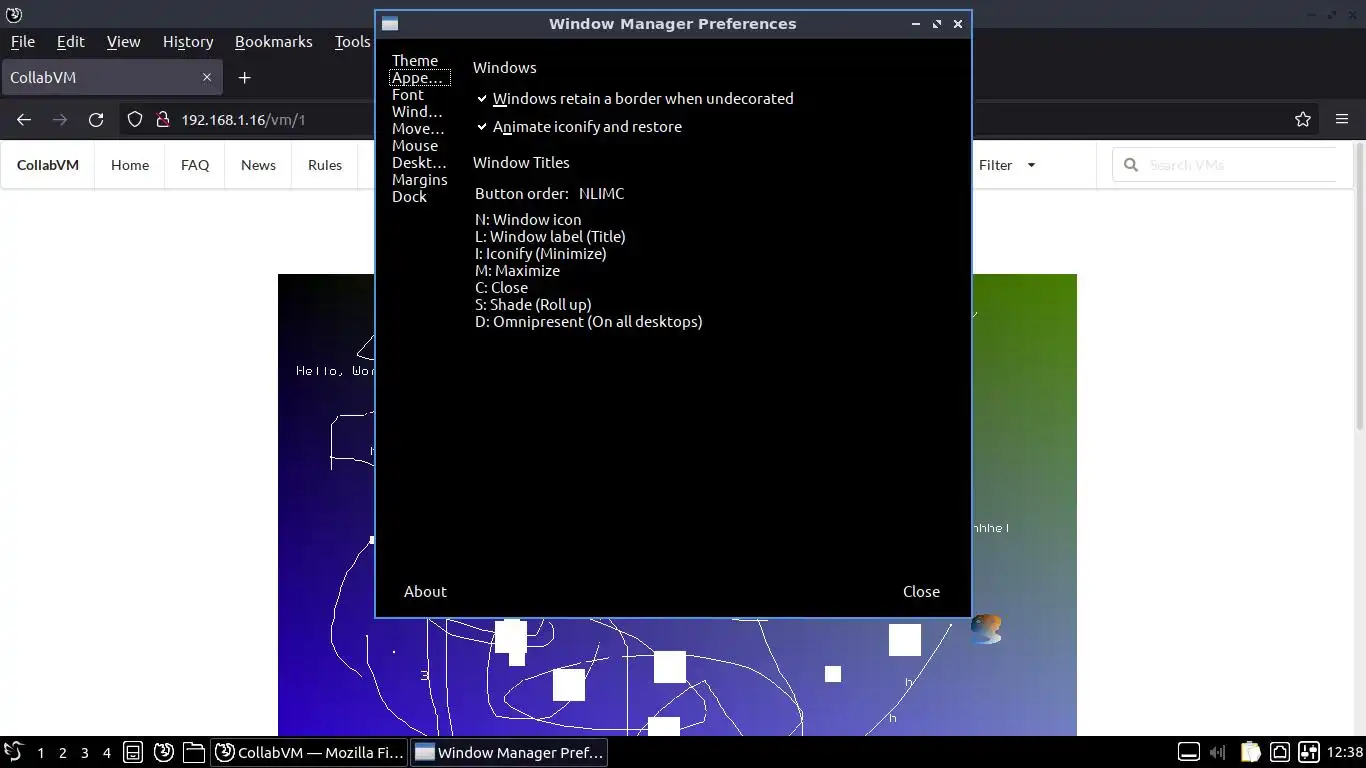Open the tracking protection shield icon
Viewport: 1366px width, 768px height.
pyautogui.click(x=135, y=119)
